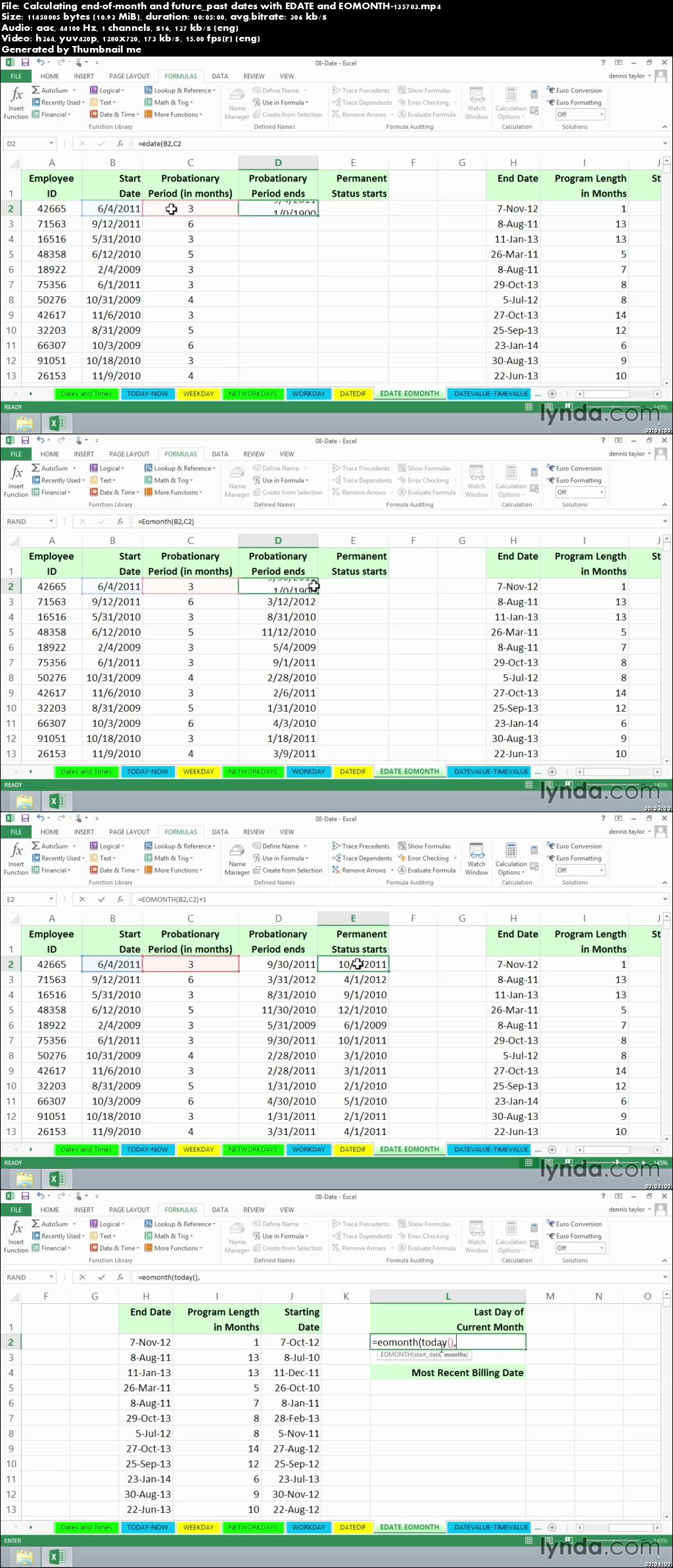Viewport: 673px width, 1568px height.
Task: Click Euro Conversion in the =eomonth(today(), window
Action: (574, 1224)
